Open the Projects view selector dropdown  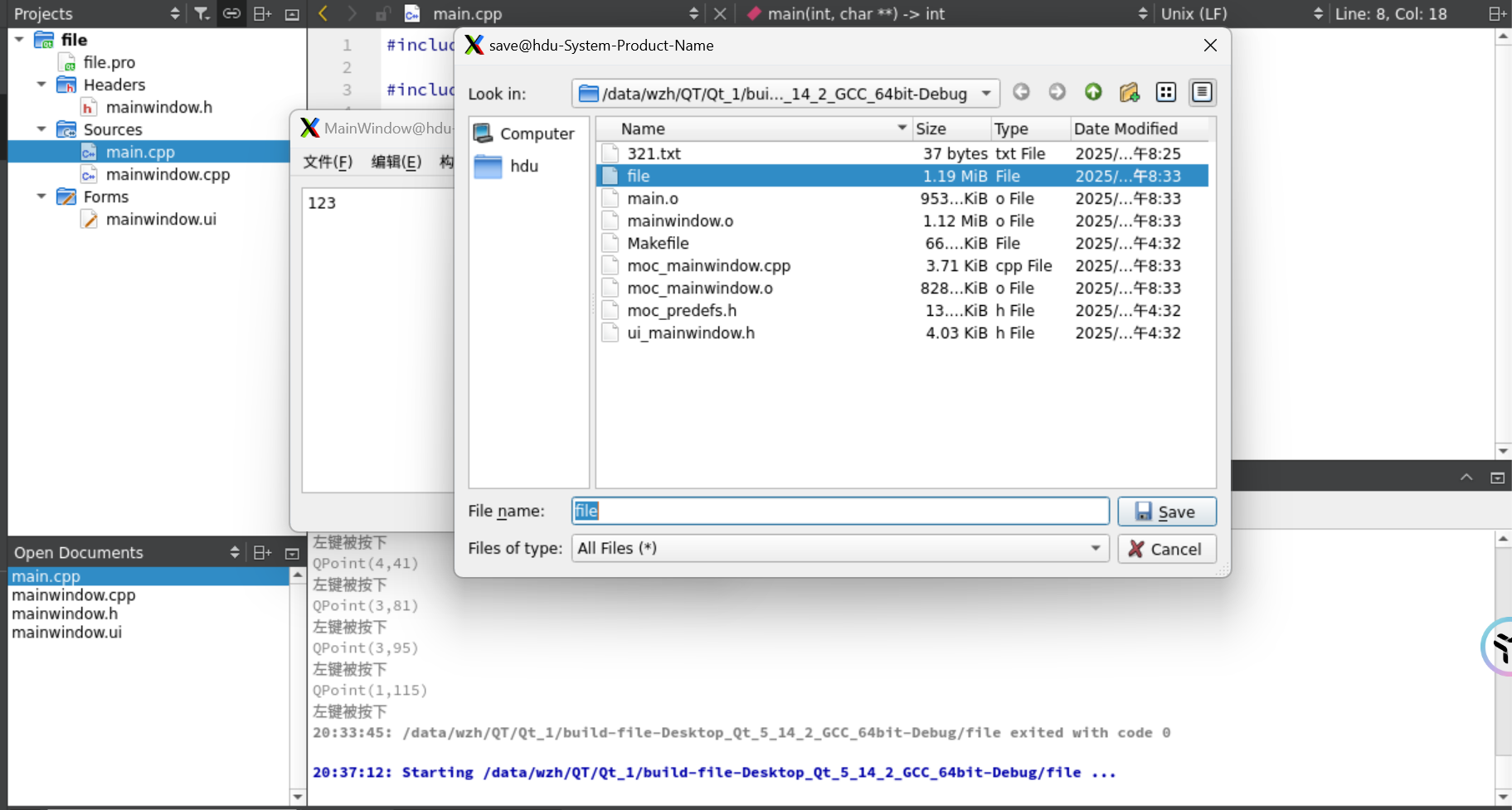(95, 13)
